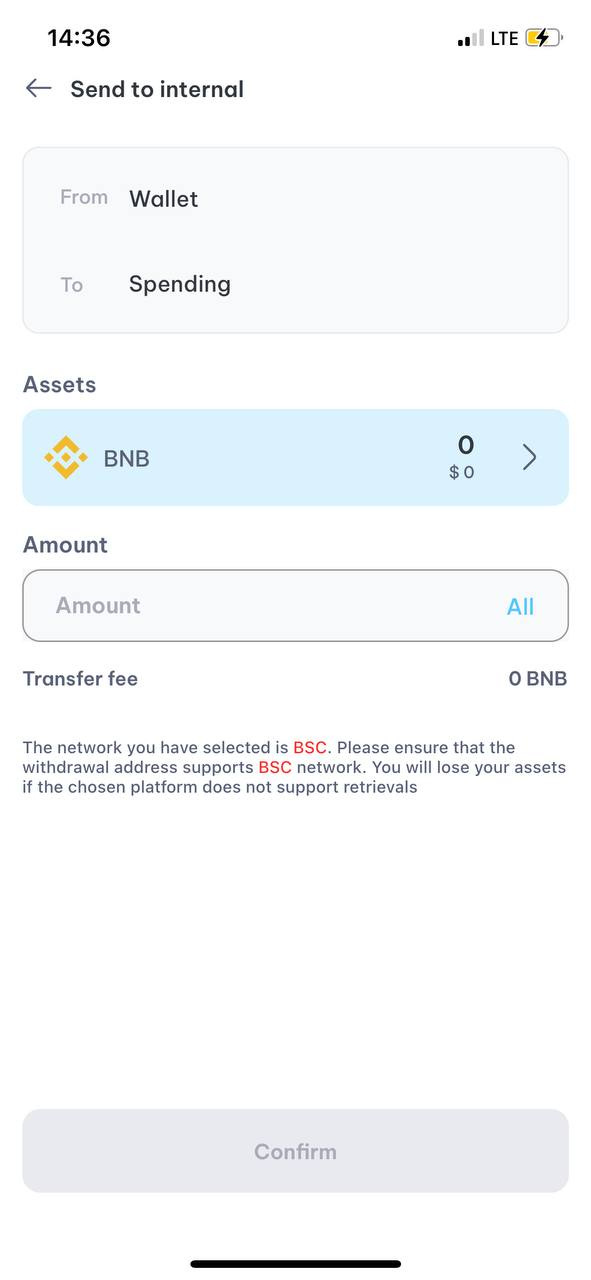Click the LTE network indicator
The image size is (591, 1280).
pyautogui.click(x=501, y=37)
